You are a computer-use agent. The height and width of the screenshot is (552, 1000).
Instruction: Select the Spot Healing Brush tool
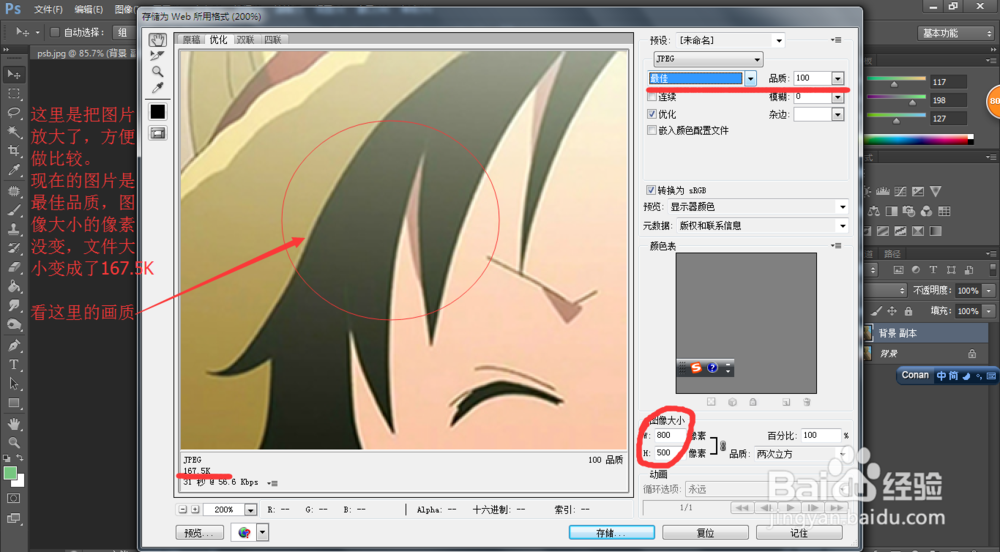pos(13,191)
